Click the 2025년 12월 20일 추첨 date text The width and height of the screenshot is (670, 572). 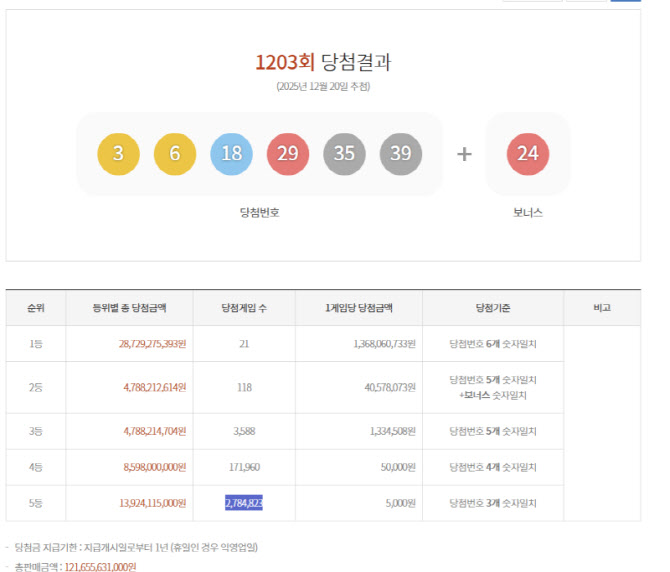coord(323,87)
